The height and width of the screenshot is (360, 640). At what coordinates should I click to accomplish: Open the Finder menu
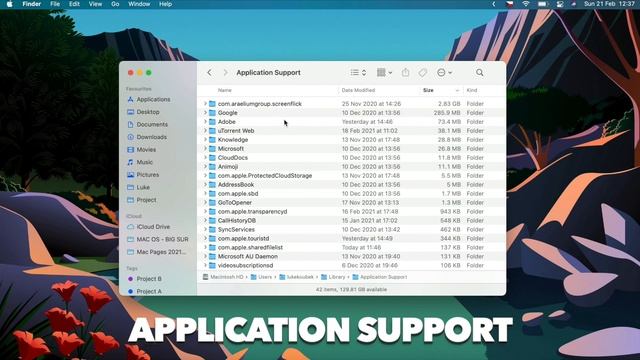coord(31,4)
